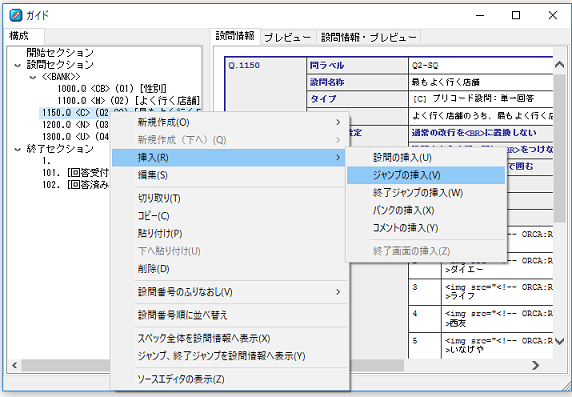Select コピー(C) in context menu

(230, 216)
